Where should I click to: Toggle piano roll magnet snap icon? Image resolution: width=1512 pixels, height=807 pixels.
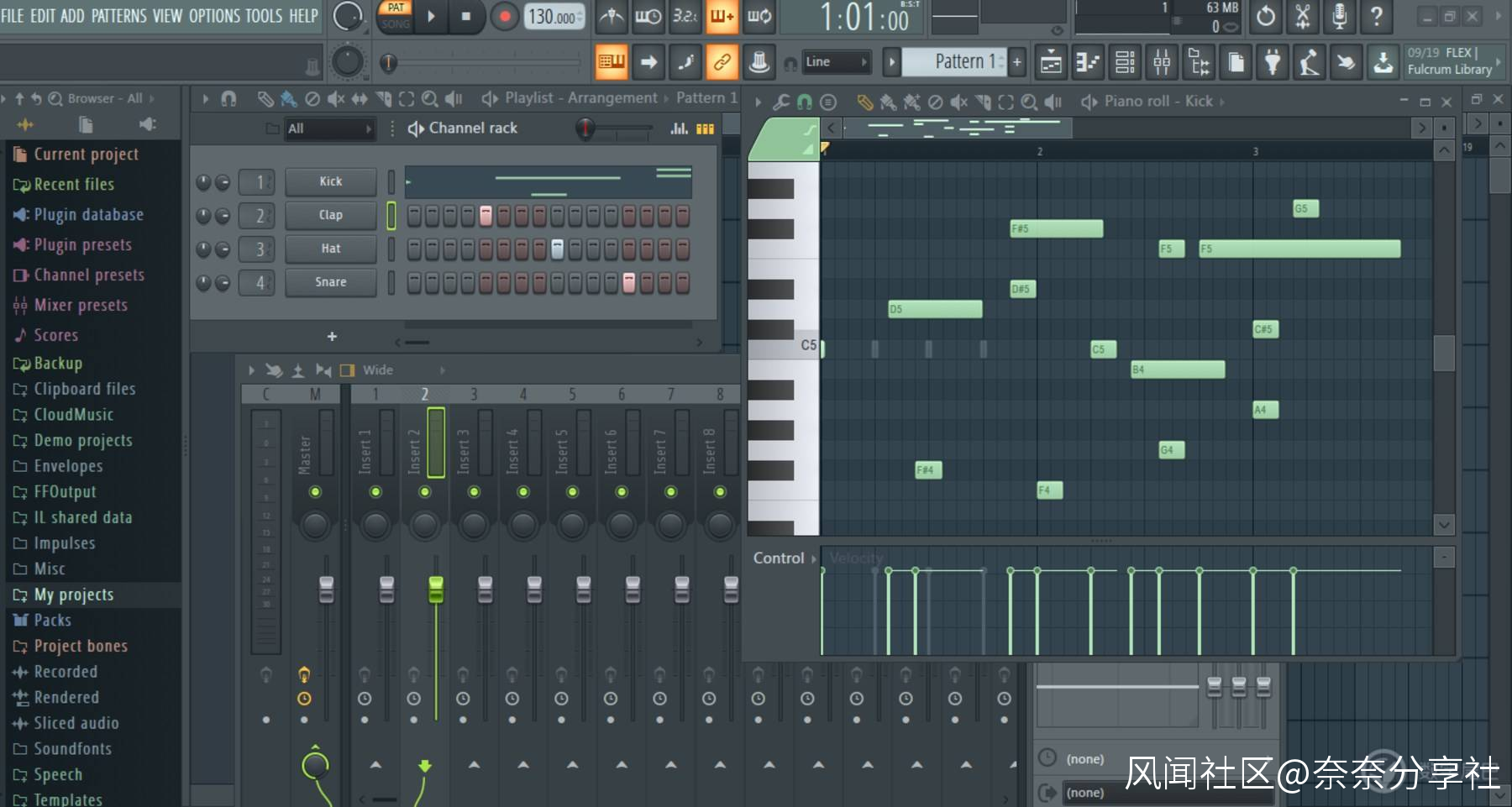[804, 102]
